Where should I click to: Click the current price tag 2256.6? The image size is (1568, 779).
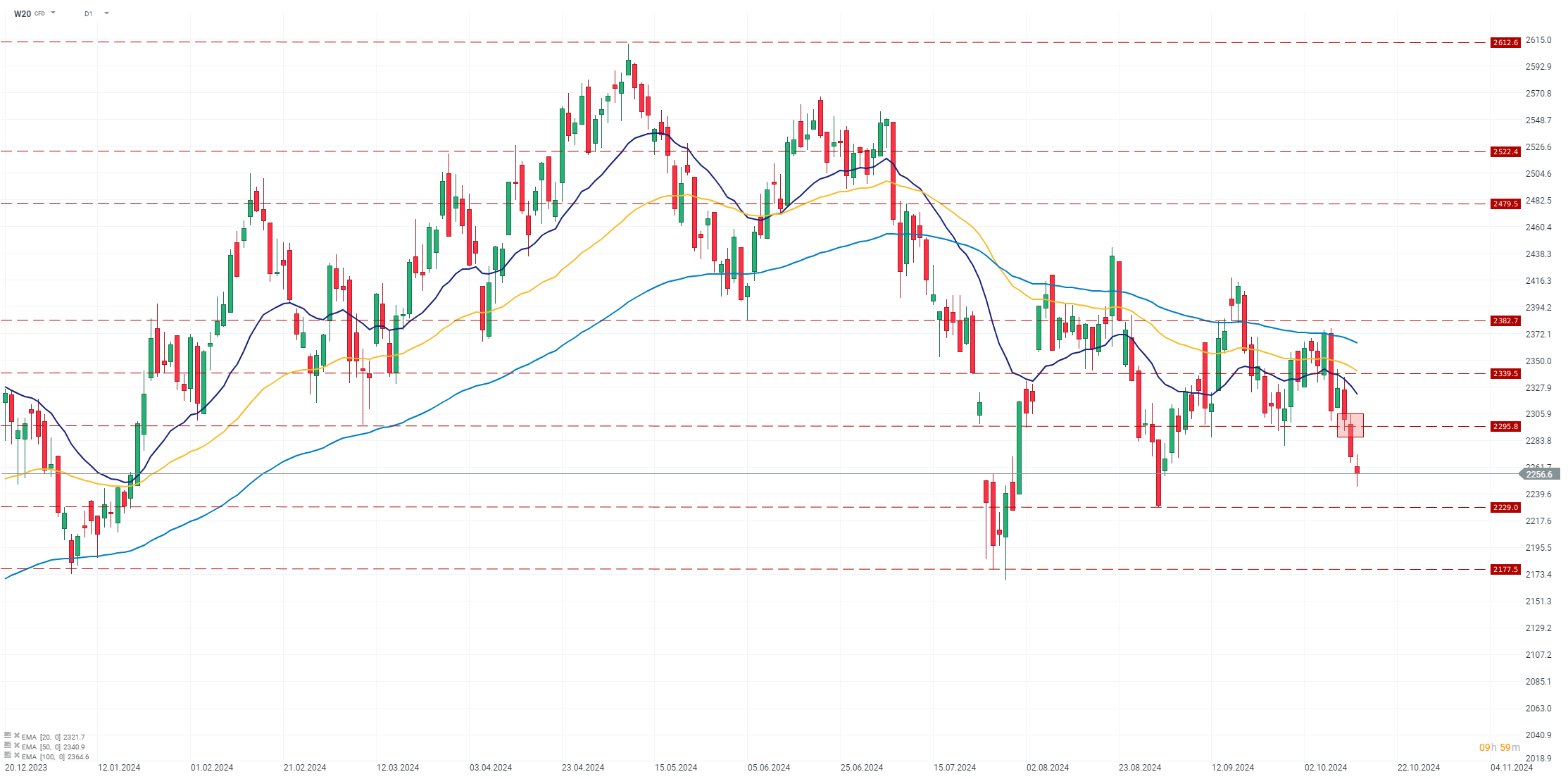(x=1541, y=475)
